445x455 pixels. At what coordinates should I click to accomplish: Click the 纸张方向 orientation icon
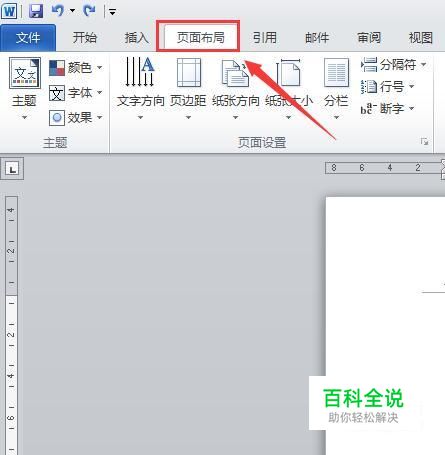(235, 73)
